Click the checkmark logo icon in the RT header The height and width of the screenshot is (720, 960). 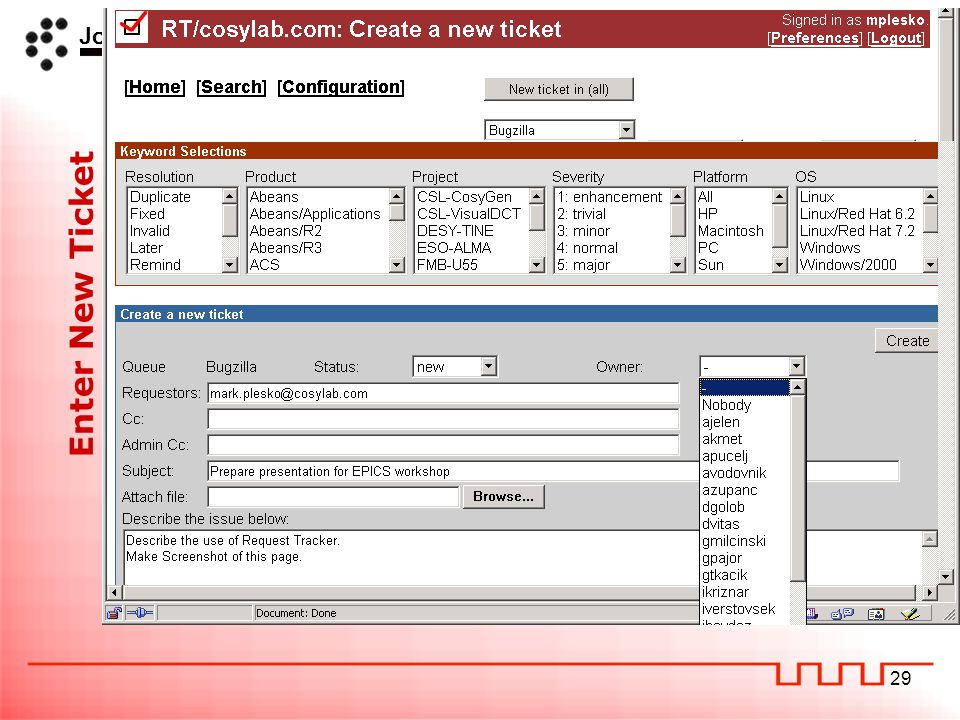coord(132,26)
